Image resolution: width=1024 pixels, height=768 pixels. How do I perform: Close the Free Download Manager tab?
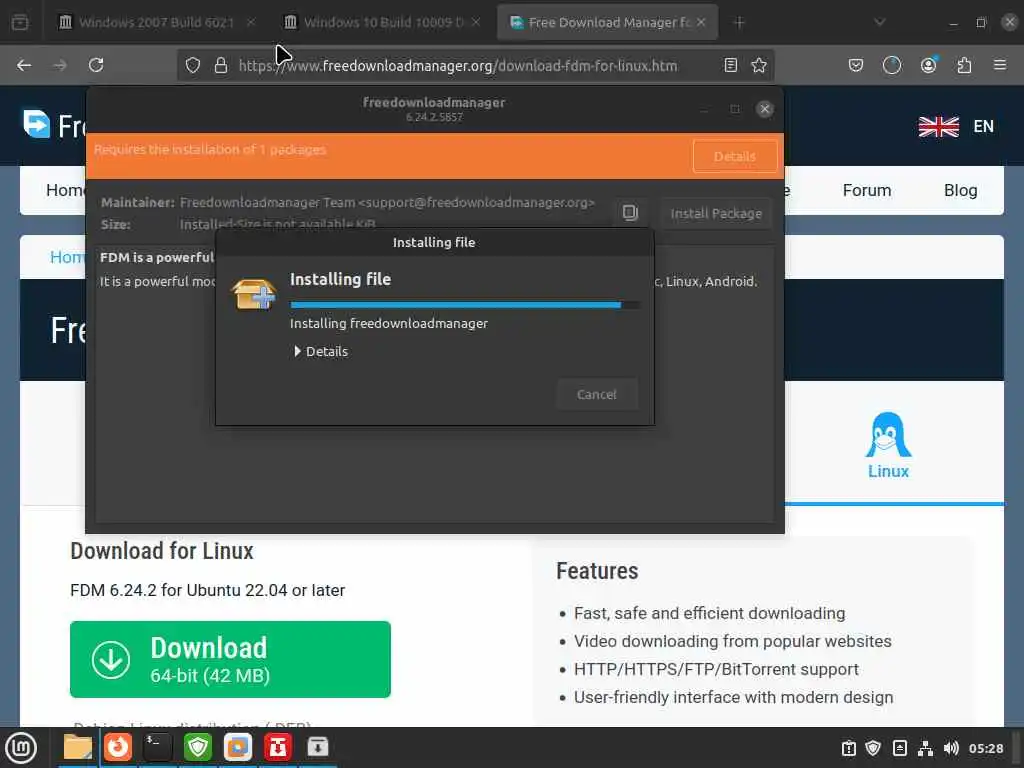[x=701, y=22]
